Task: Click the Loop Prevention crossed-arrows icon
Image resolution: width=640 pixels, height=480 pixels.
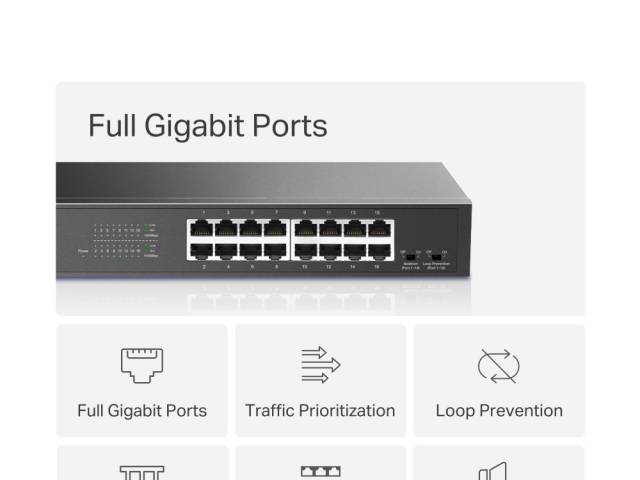Action: tap(499, 366)
